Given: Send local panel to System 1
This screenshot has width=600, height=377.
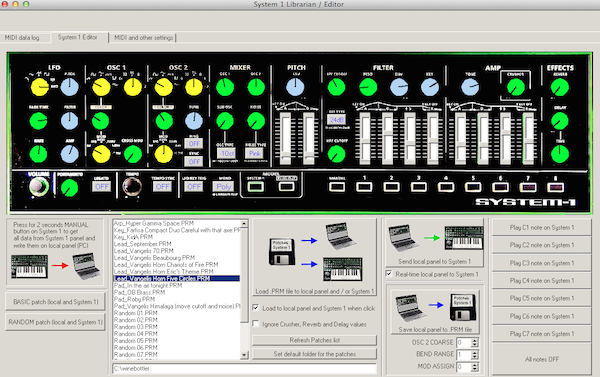Looking at the screenshot, I should tap(434, 243).
